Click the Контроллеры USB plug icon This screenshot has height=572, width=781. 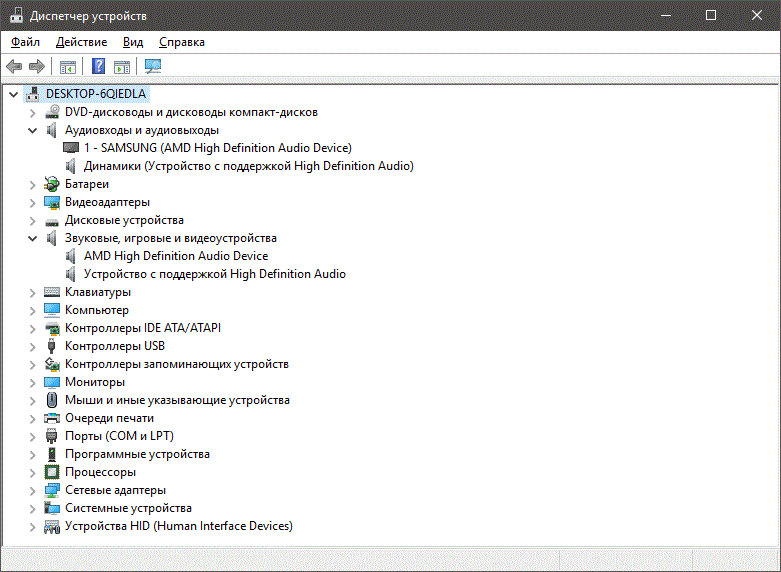click(51, 346)
